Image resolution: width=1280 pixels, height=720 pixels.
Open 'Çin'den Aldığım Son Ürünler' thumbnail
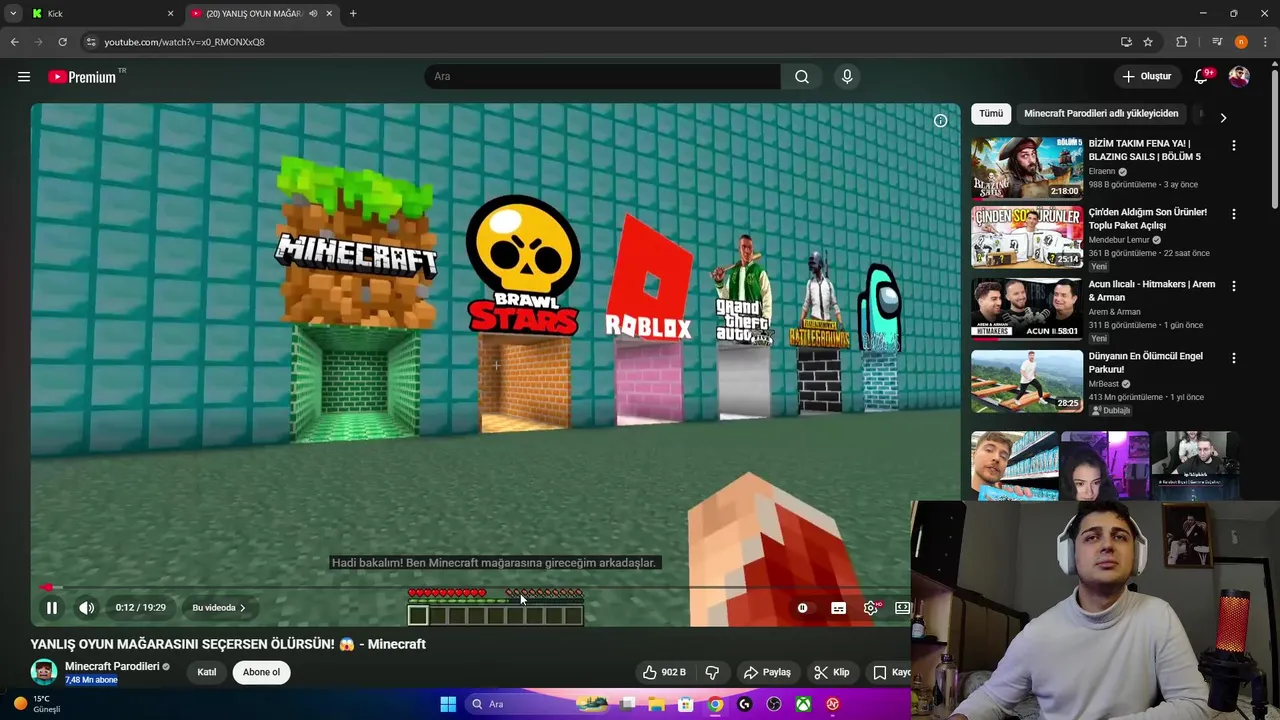coord(1027,237)
